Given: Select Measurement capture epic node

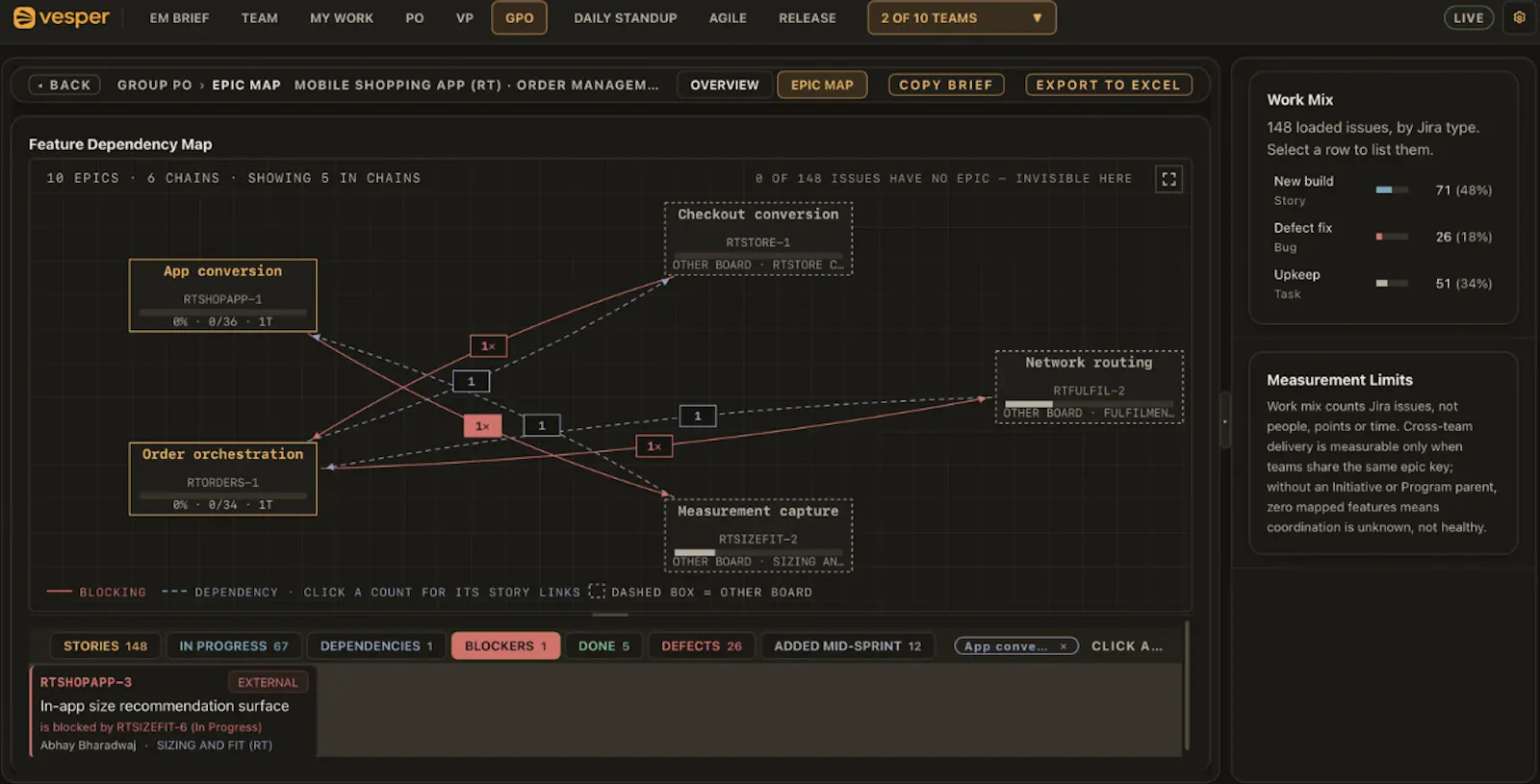Looking at the screenshot, I should tap(758, 536).
